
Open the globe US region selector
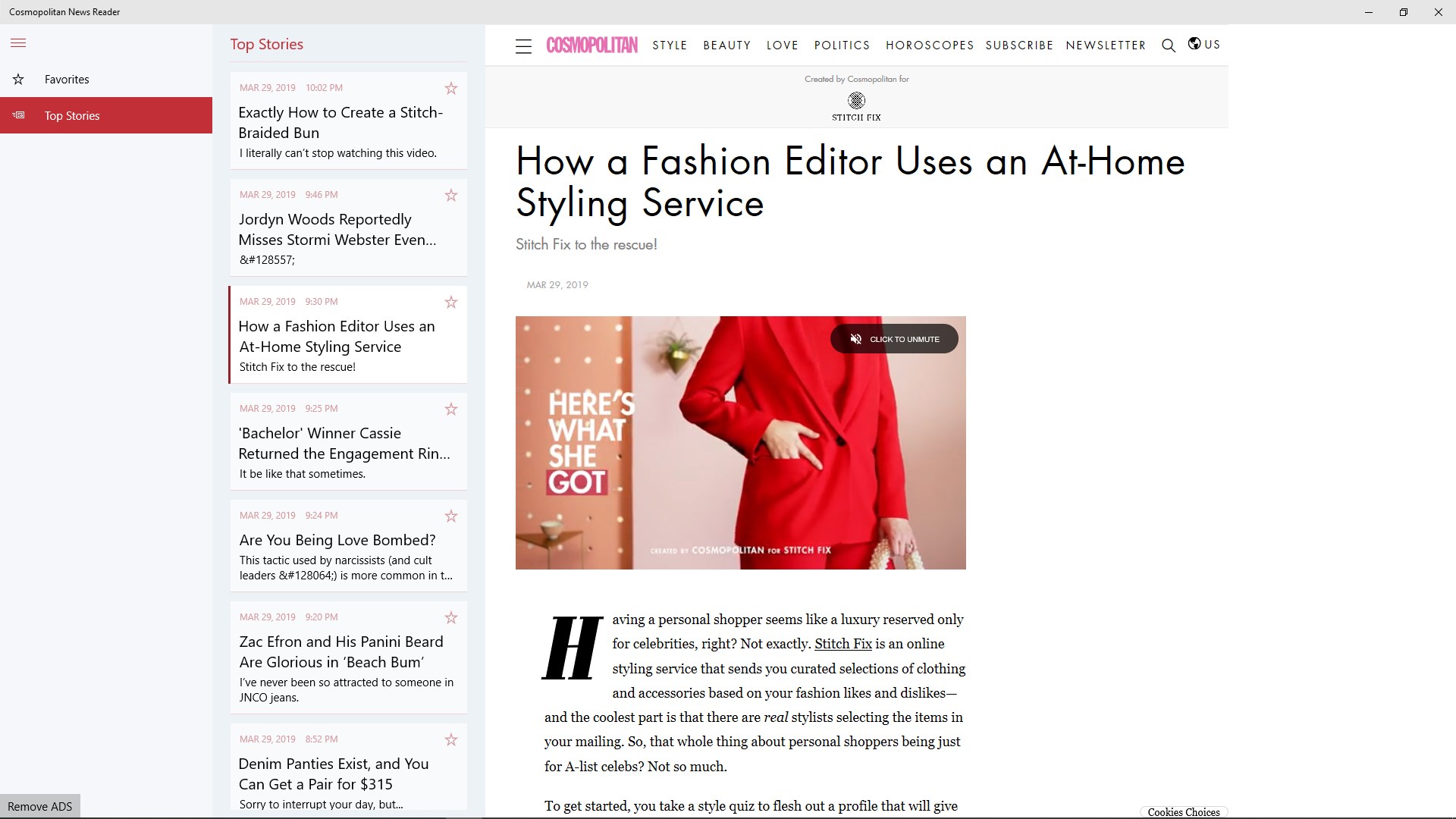[1203, 44]
